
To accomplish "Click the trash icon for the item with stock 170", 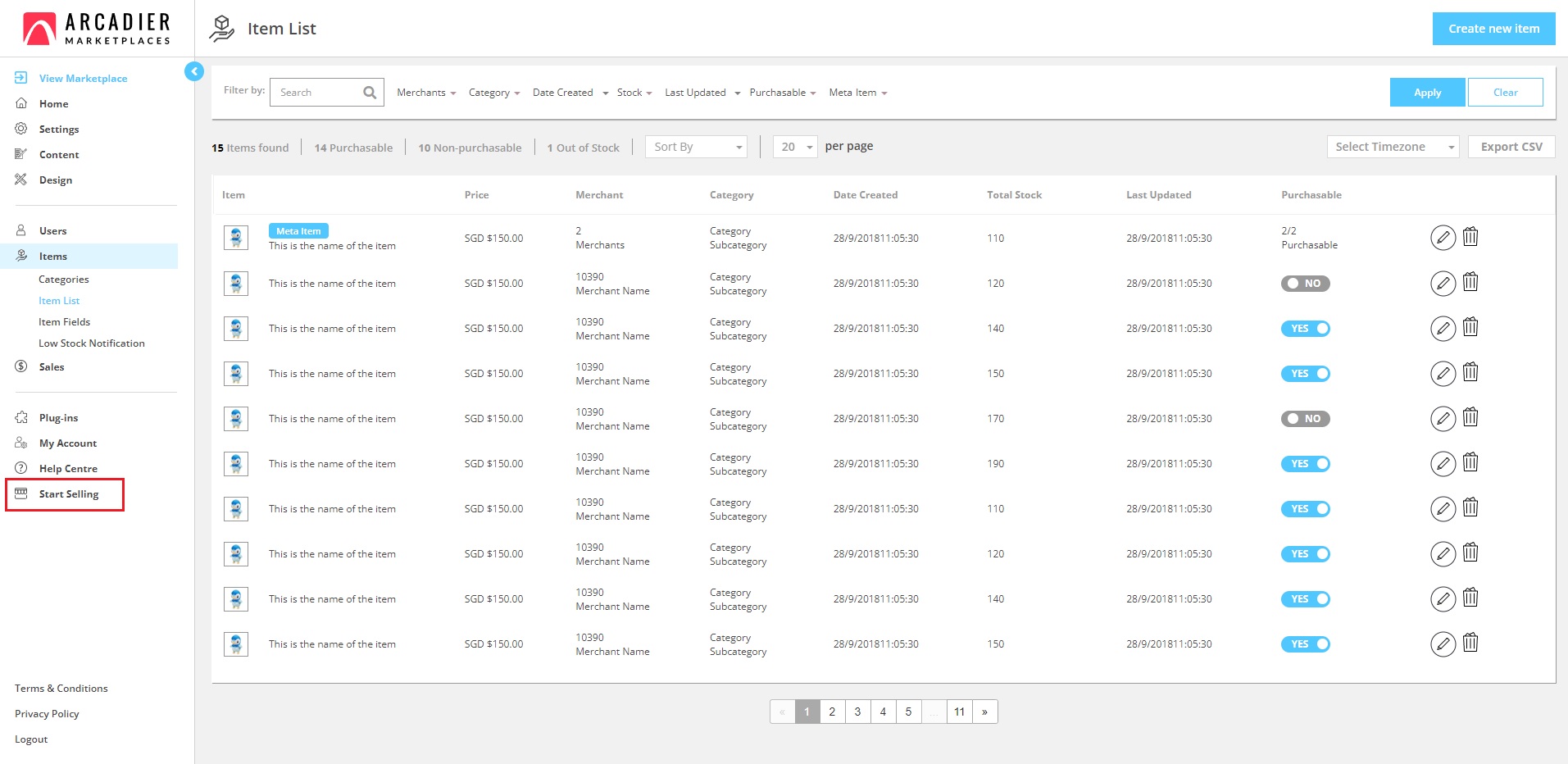I will click(x=1470, y=418).
